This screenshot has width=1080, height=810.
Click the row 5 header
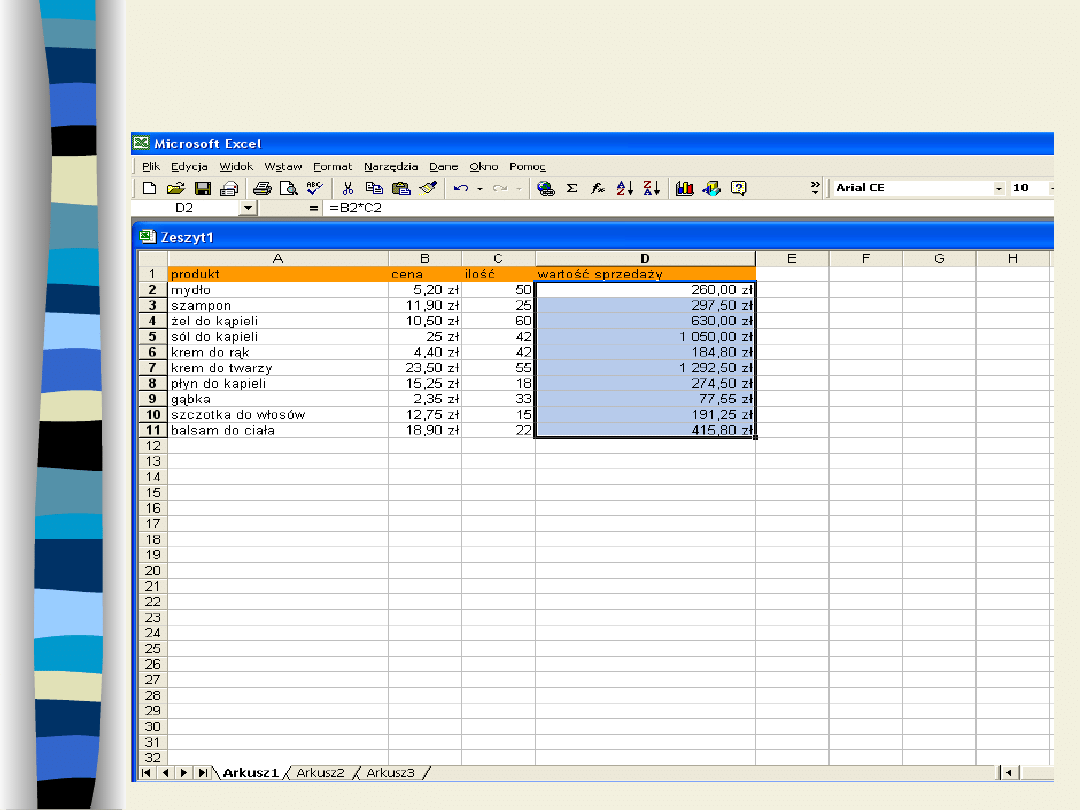tap(152, 337)
